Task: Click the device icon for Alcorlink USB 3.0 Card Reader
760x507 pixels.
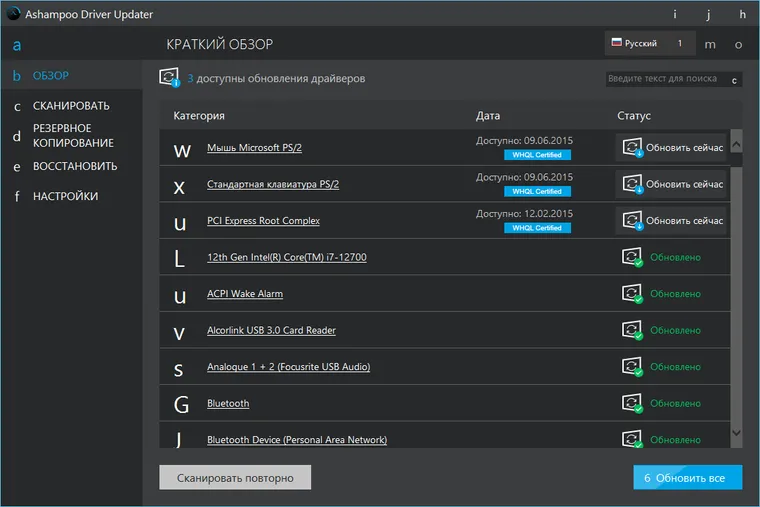Action: pos(179,334)
